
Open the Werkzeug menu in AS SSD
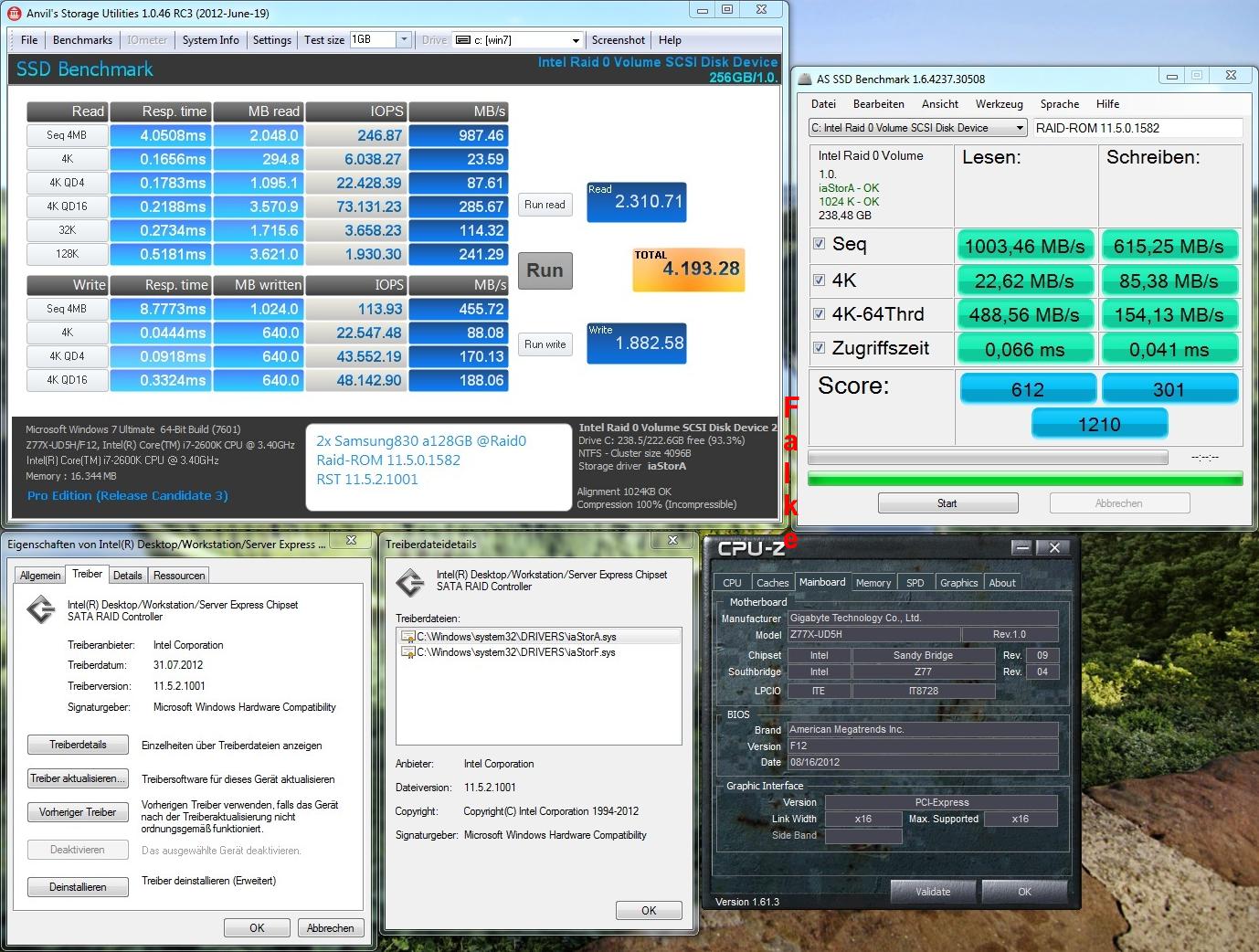(x=999, y=104)
